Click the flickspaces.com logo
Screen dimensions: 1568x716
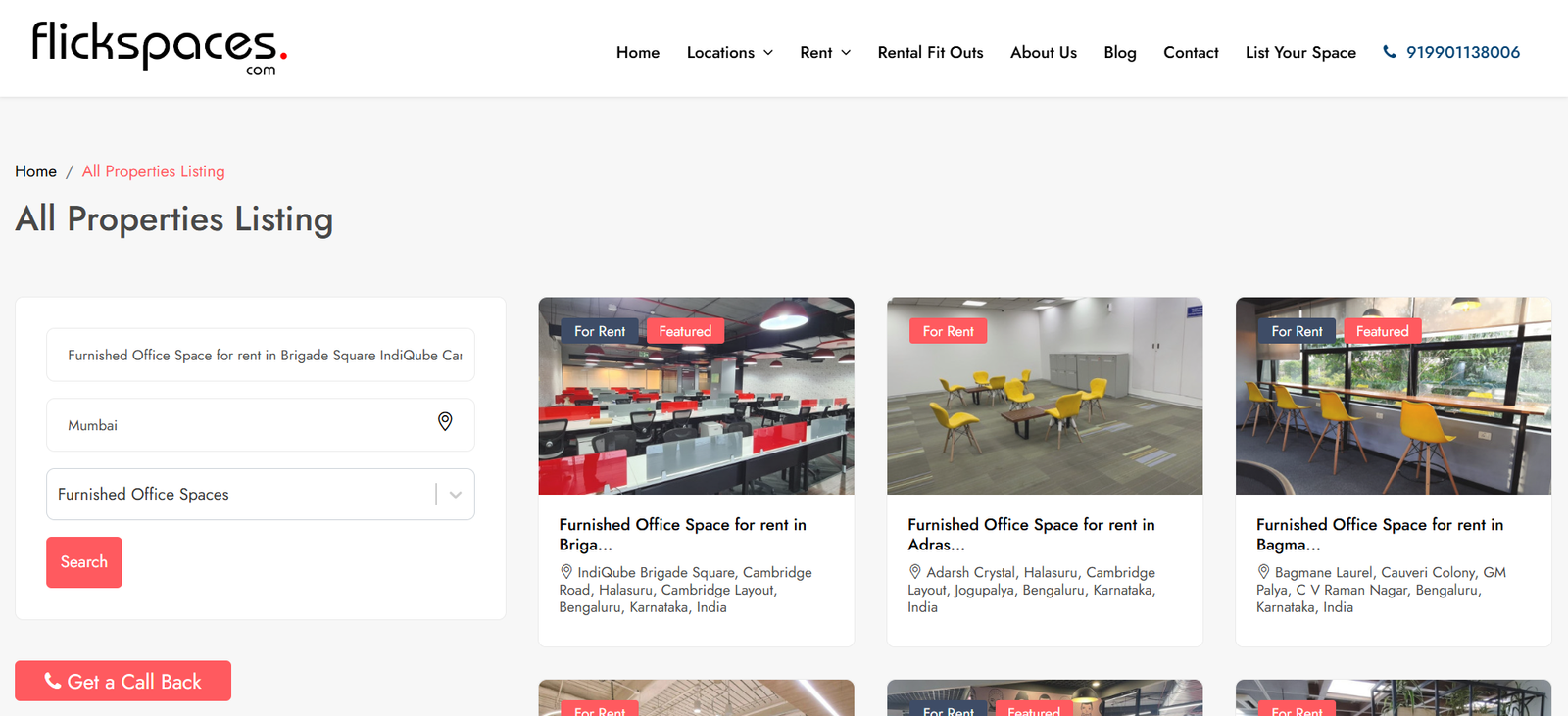click(x=159, y=48)
